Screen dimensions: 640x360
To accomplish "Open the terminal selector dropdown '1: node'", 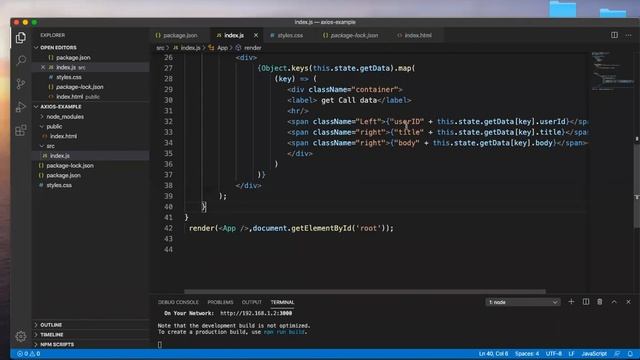I will tap(523, 302).
